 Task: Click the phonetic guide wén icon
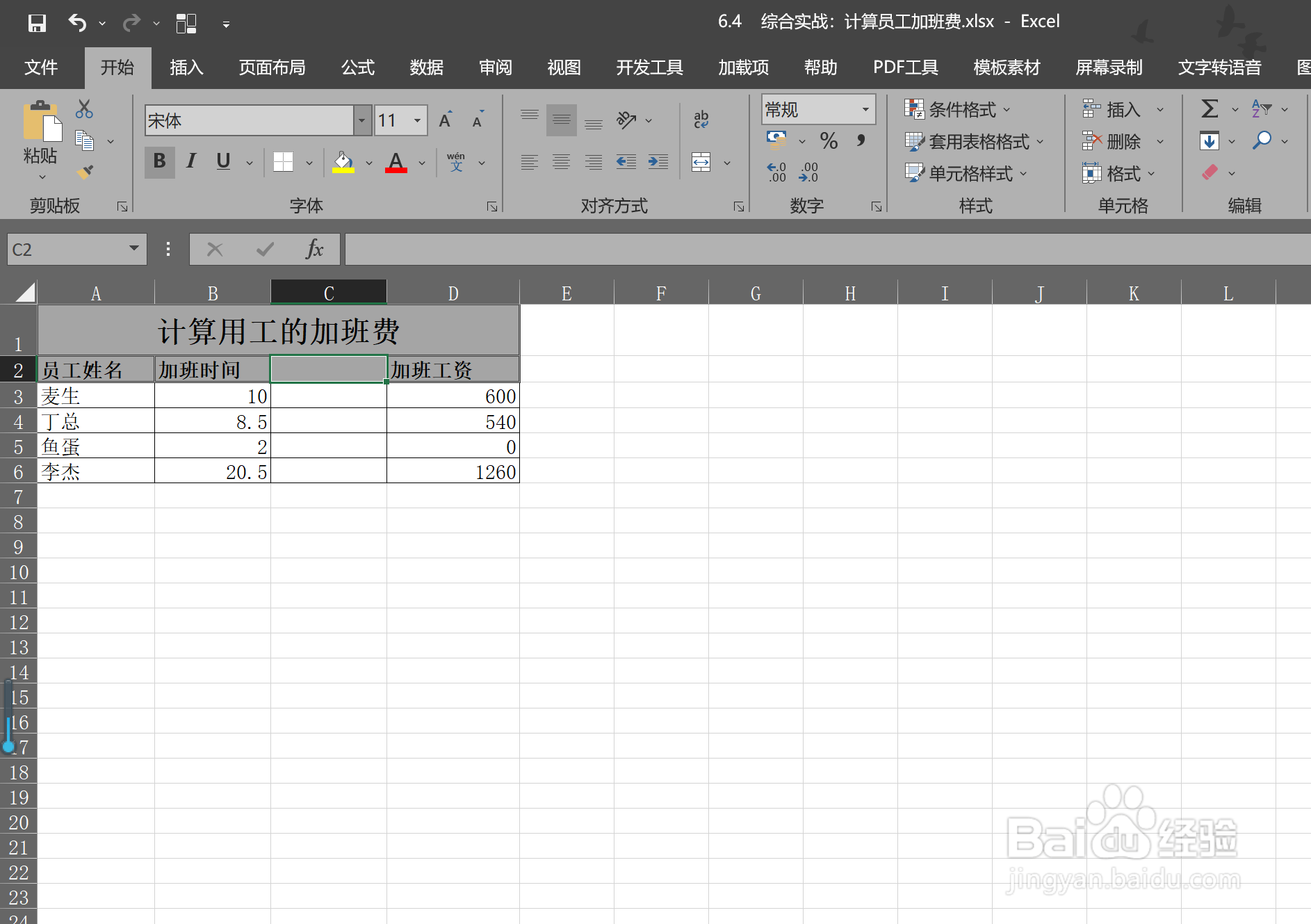coord(456,162)
